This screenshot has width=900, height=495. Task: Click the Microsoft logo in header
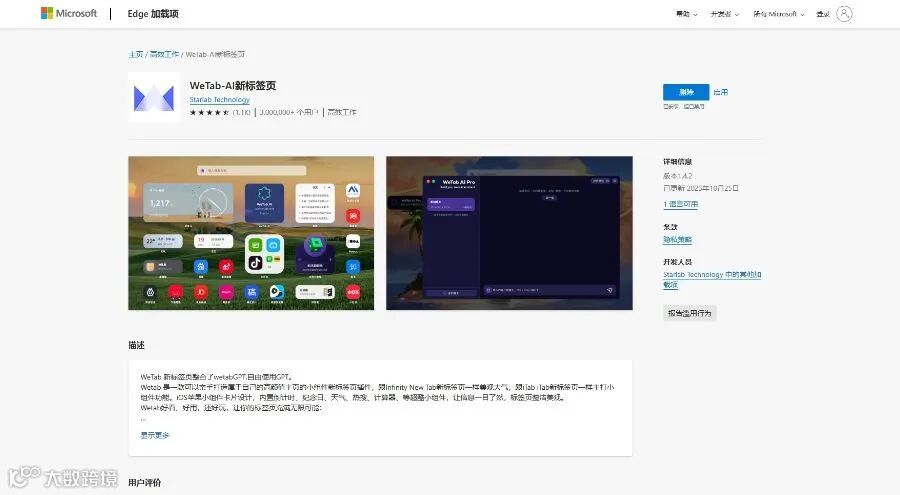click(x=69, y=13)
